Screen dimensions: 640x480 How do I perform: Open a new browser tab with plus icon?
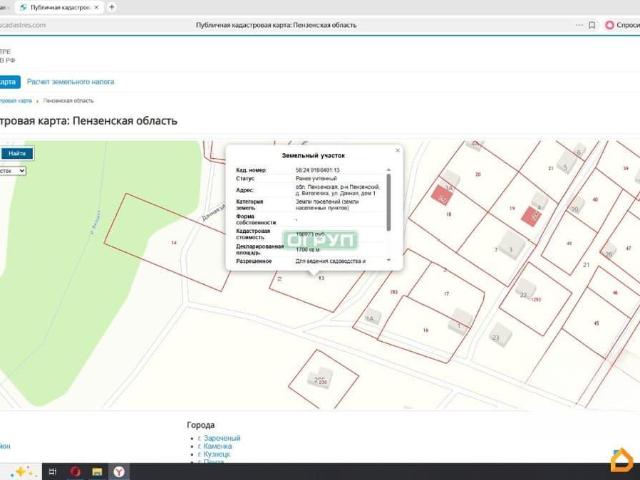click(111, 7)
